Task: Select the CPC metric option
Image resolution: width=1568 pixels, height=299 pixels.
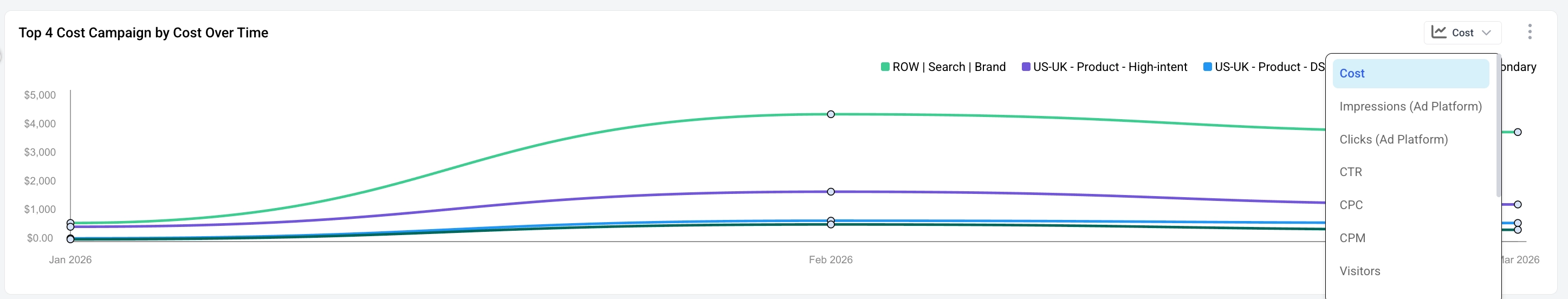Action: 1351,205
